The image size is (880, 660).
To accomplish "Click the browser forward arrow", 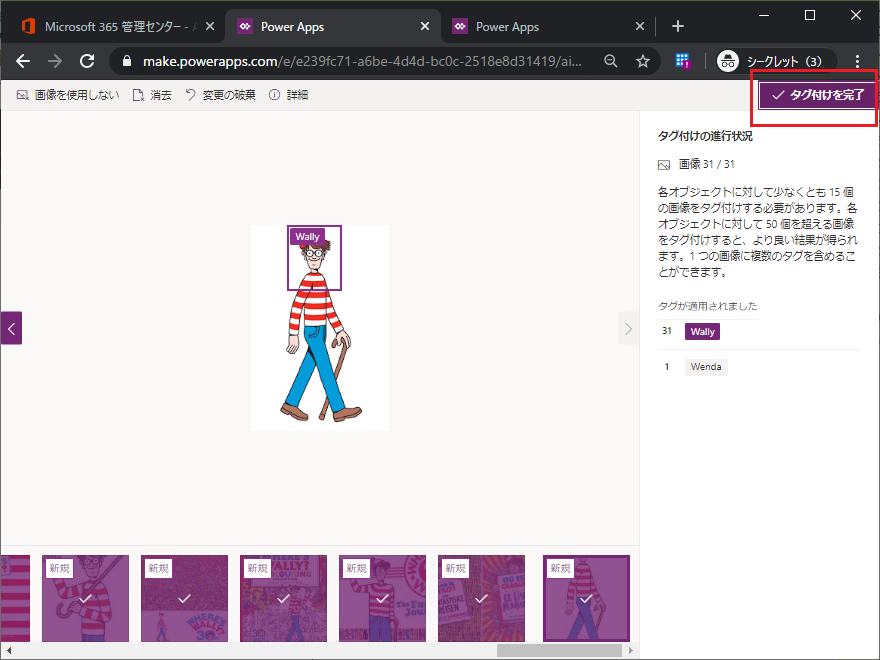I will (54, 61).
